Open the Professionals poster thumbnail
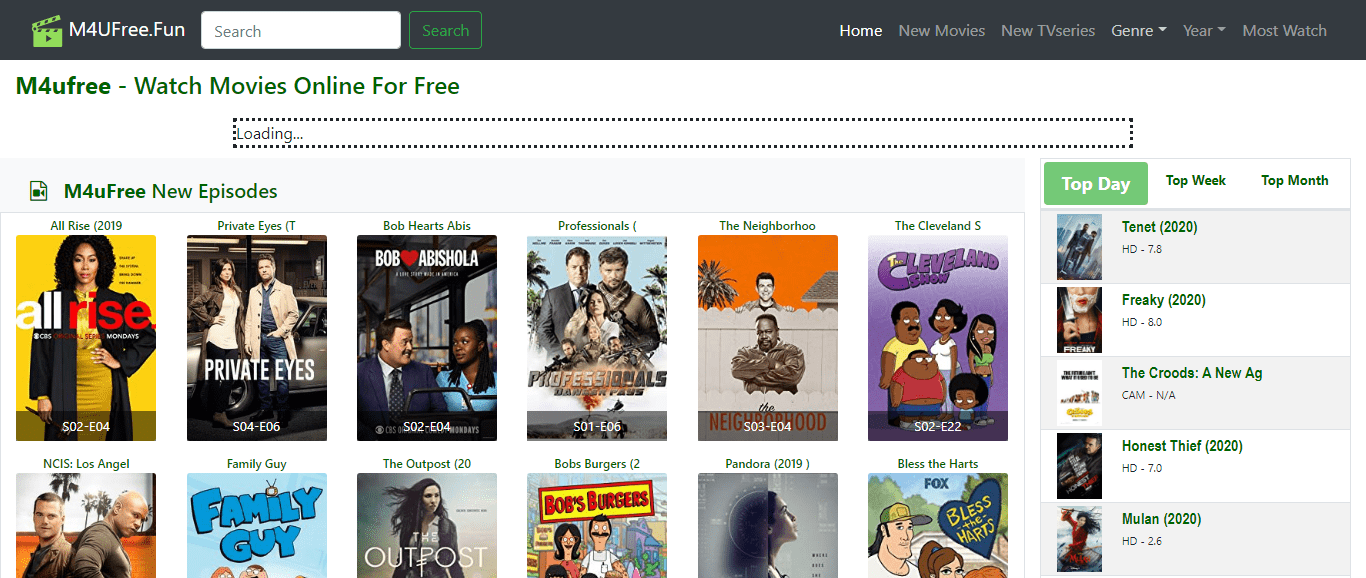The height and width of the screenshot is (578, 1366). click(x=597, y=338)
